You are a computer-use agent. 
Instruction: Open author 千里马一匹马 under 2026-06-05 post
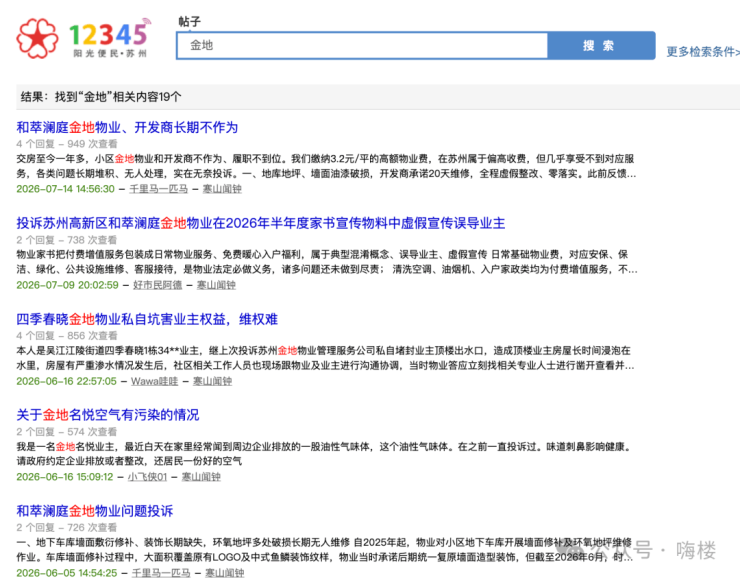(x=161, y=573)
